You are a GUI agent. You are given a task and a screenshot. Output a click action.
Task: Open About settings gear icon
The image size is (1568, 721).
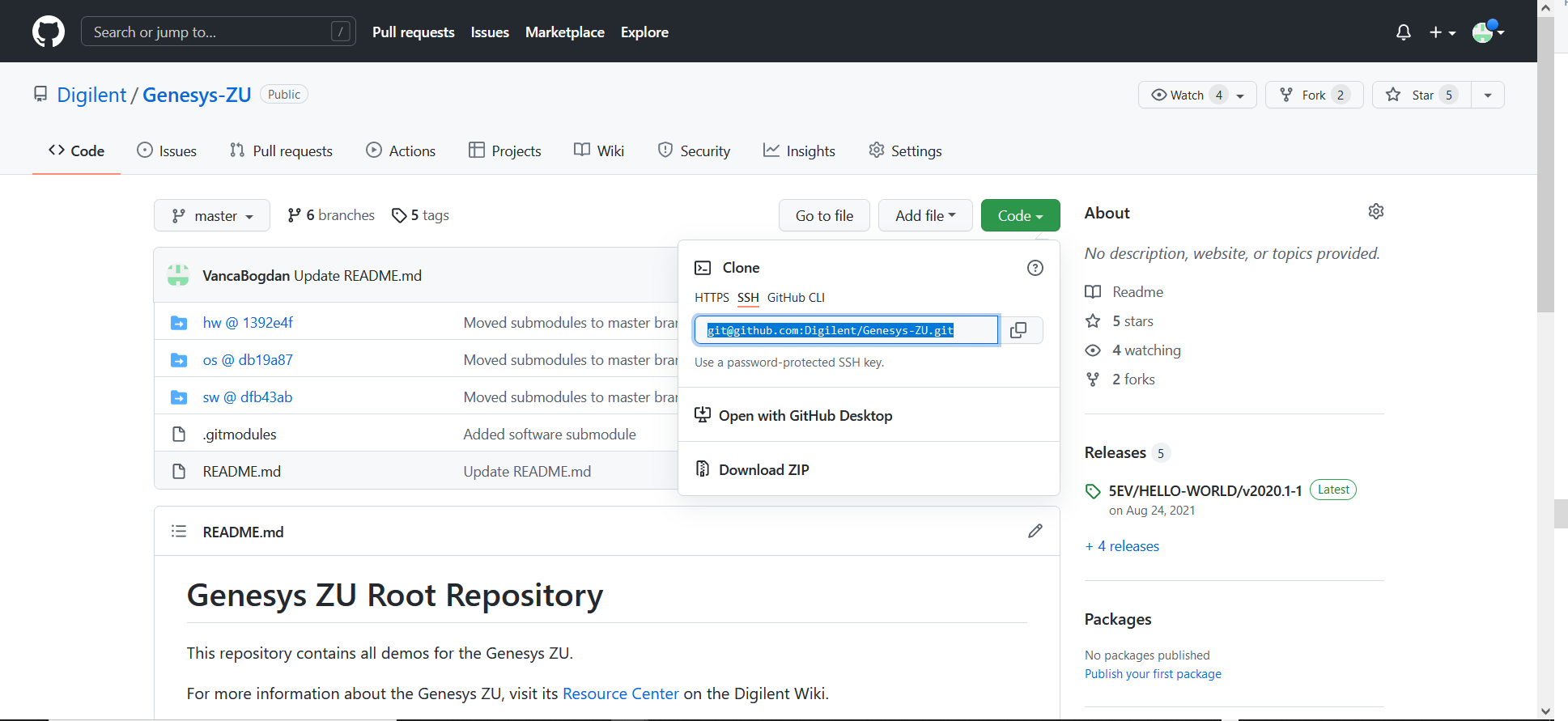[1375, 211]
